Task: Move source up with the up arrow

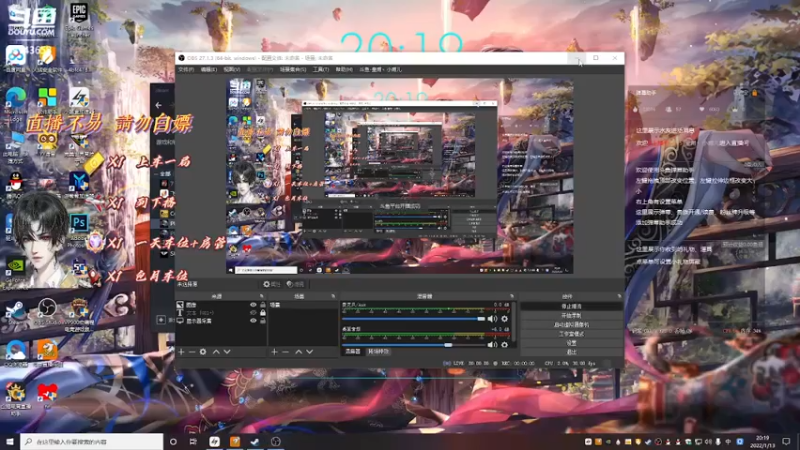Action: click(x=216, y=352)
